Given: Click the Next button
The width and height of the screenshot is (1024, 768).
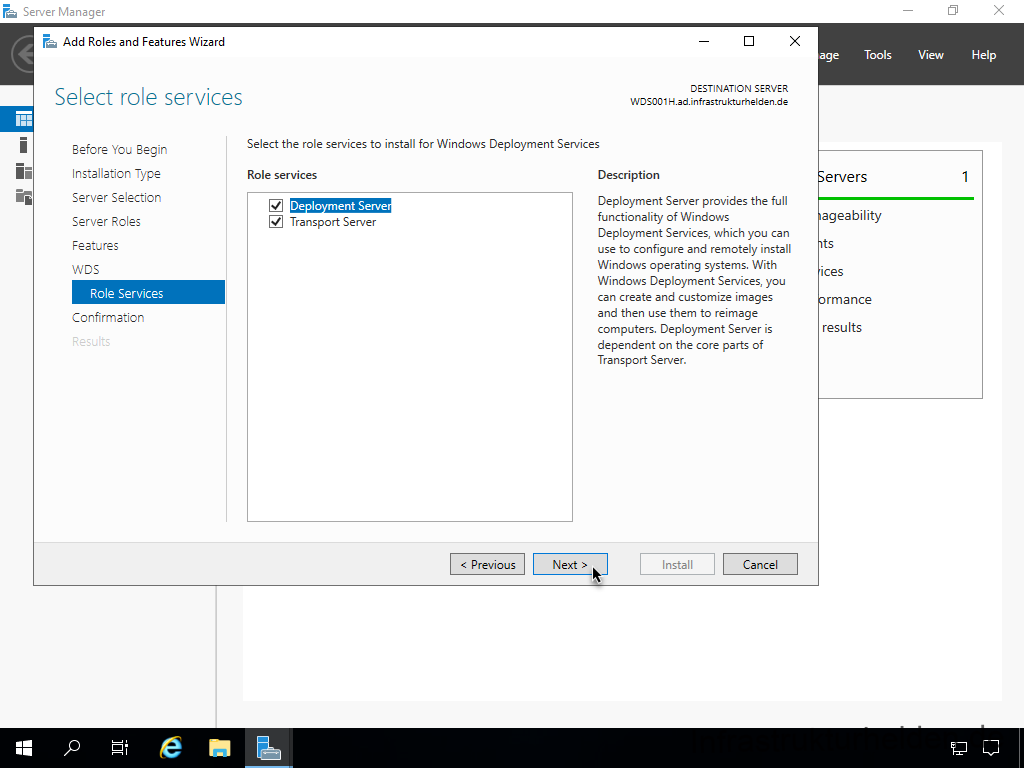Looking at the screenshot, I should [x=570, y=564].
